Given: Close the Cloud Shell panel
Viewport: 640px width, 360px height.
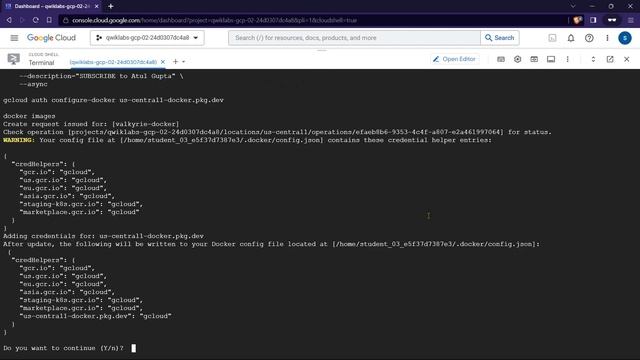Looking at the screenshot, I should pyautogui.click(x=627, y=59).
